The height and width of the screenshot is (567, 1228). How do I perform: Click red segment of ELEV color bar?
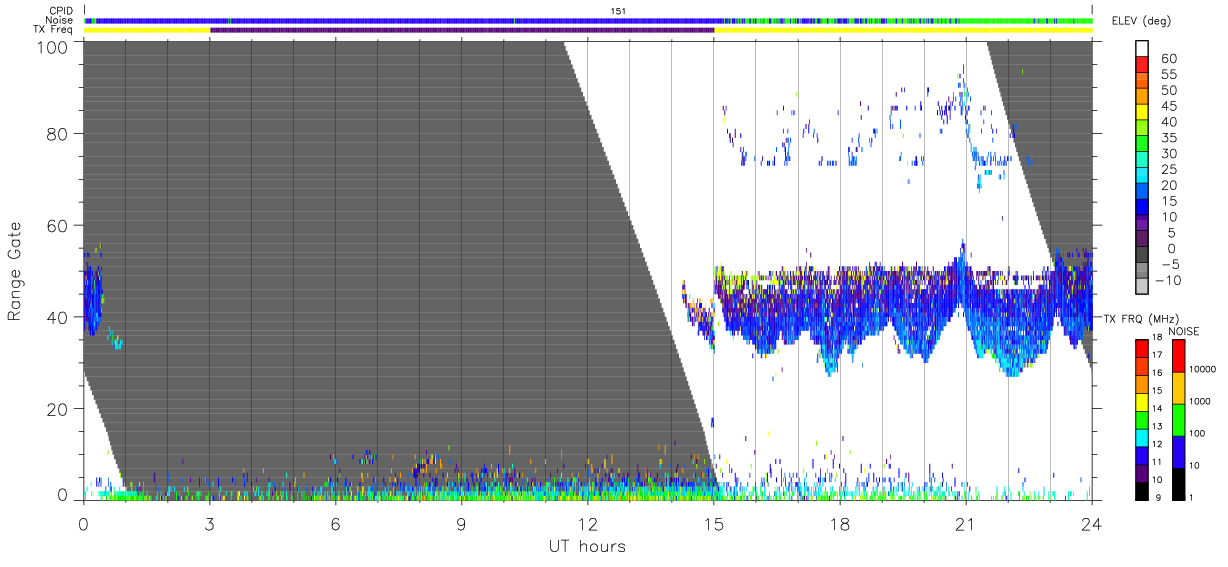1144,66
